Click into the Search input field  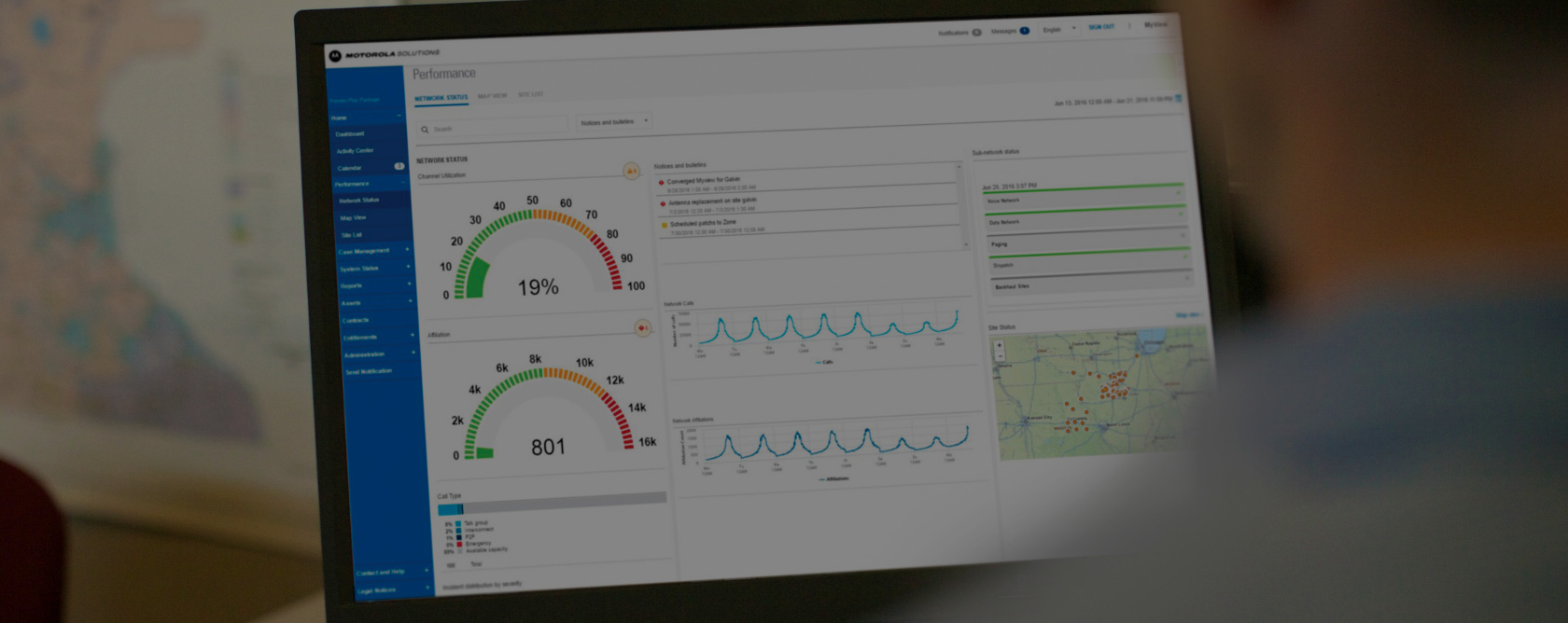tap(495, 128)
